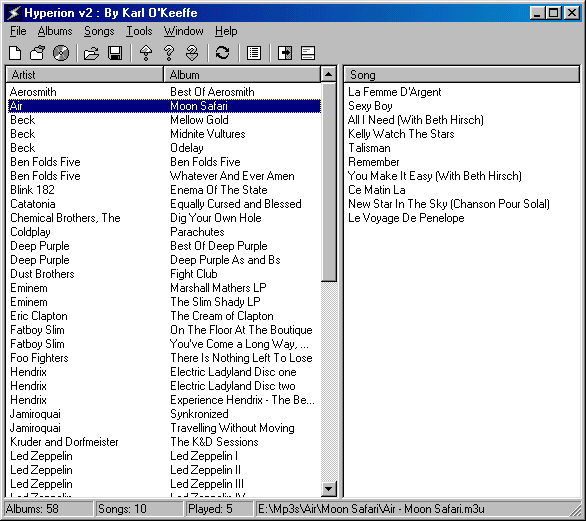Click the circular refresh arrows icon
Image resolution: width=586 pixels, height=521 pixels.
click(223, 53)
